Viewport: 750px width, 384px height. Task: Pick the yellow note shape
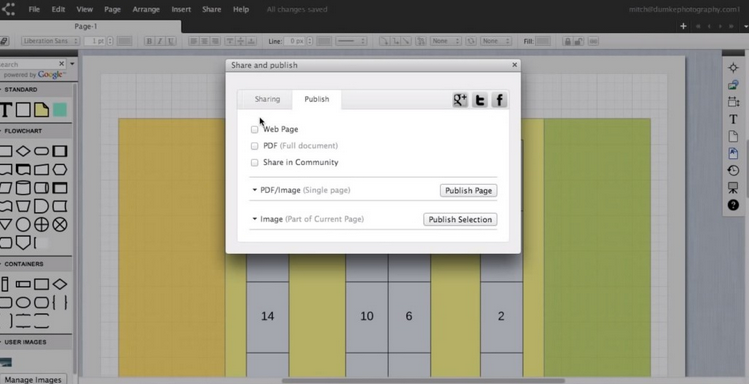[41, 110]
